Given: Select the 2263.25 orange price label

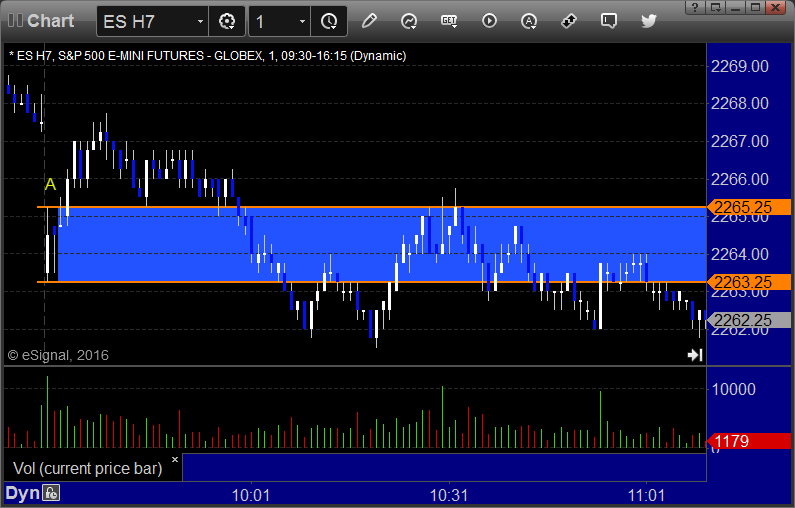Looking at the screenshot, I should coord(749,282).
